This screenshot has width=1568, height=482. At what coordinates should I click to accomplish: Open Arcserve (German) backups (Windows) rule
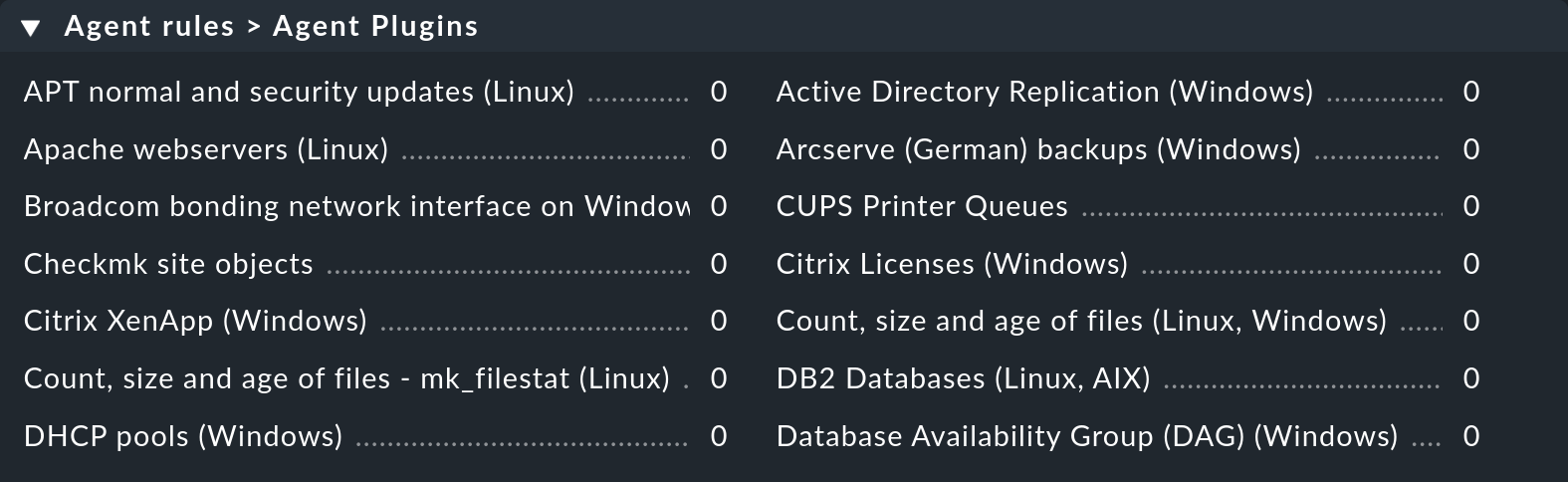click(x=1038, y=149)
